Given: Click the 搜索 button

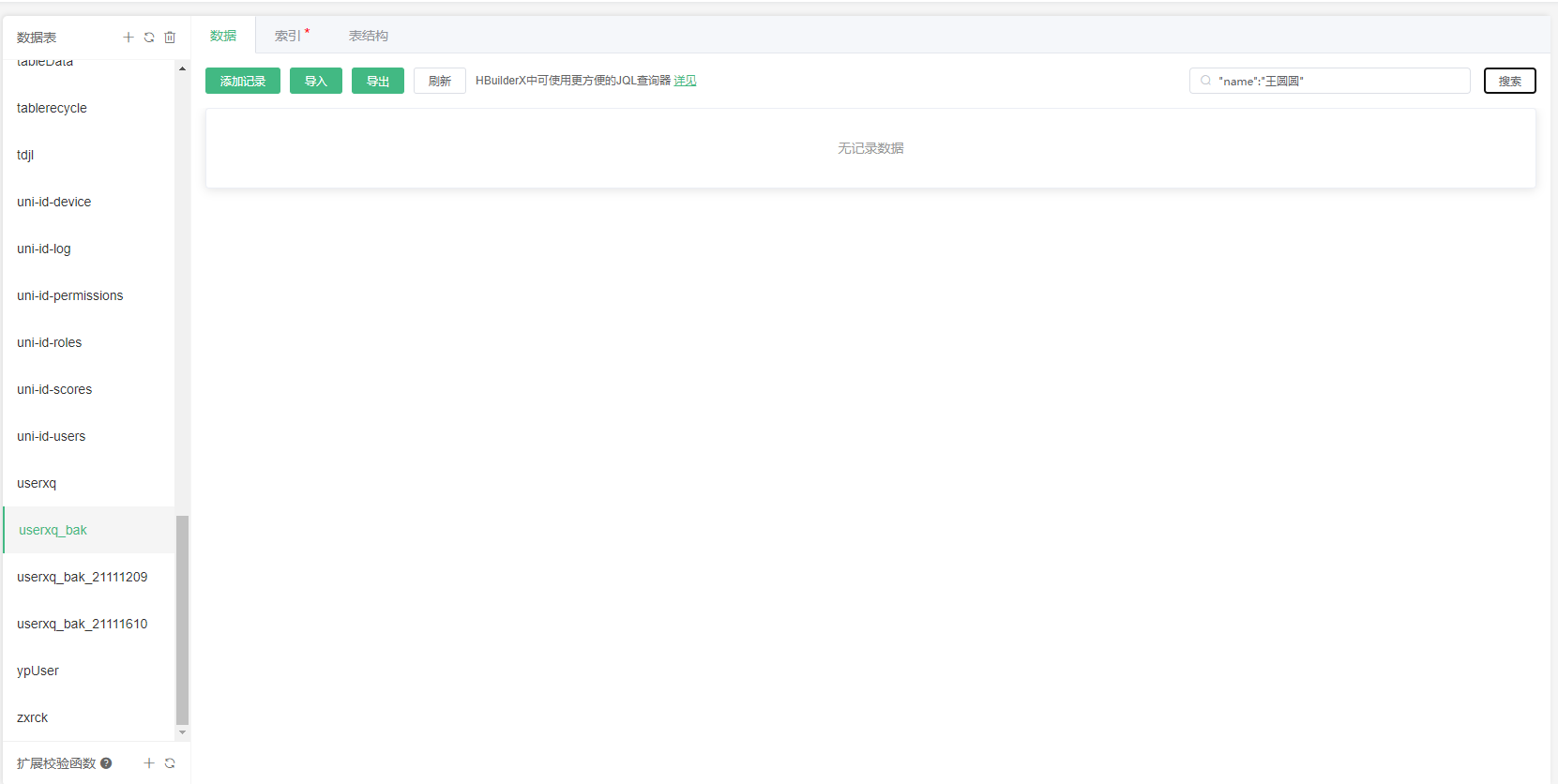Looking at the screenshot, I should (x=1509, y=82).
